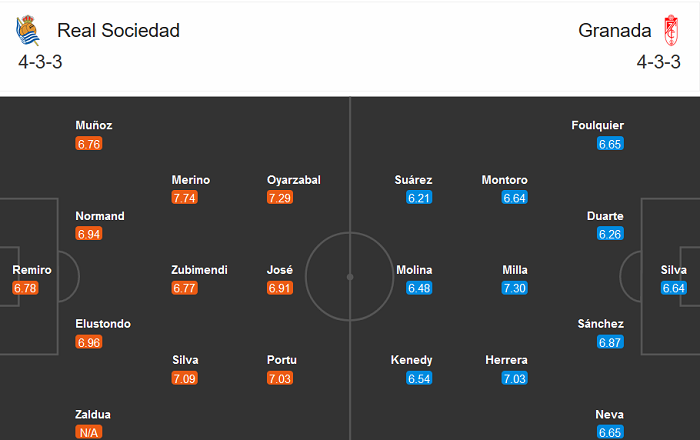Click the Granada club crest
Viewport: 700px width, 440px height.
click(x=671, y=30)
